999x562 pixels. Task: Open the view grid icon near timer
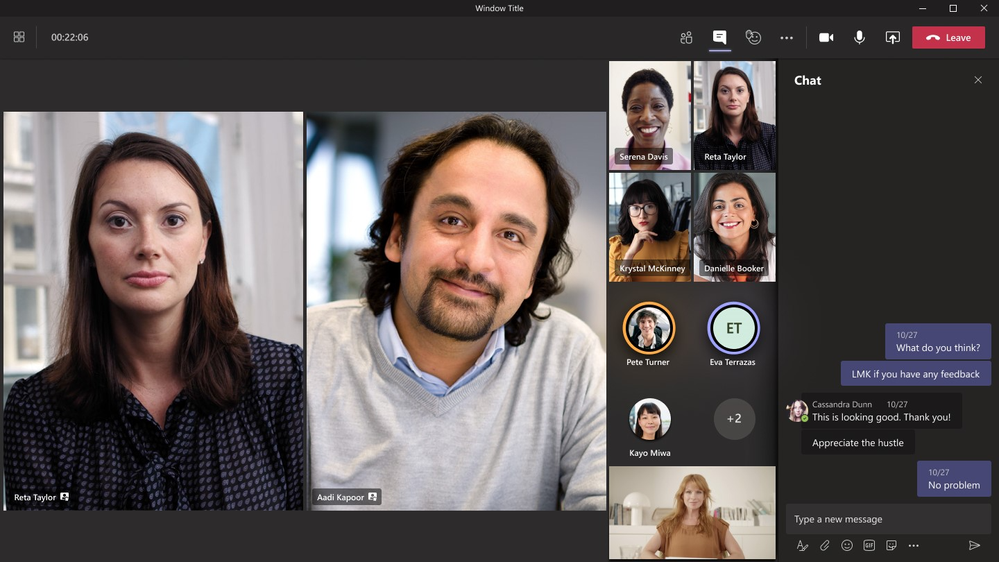[19, 37]
